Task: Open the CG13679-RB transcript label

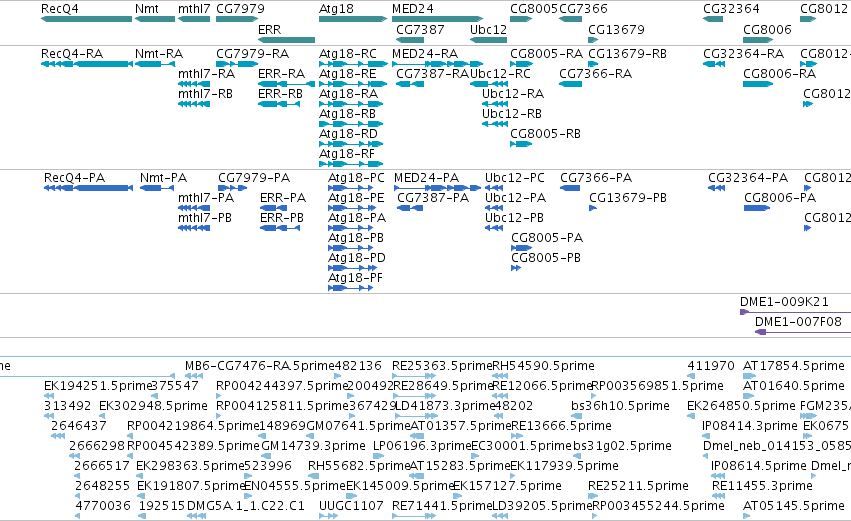Action: (627, 54)
